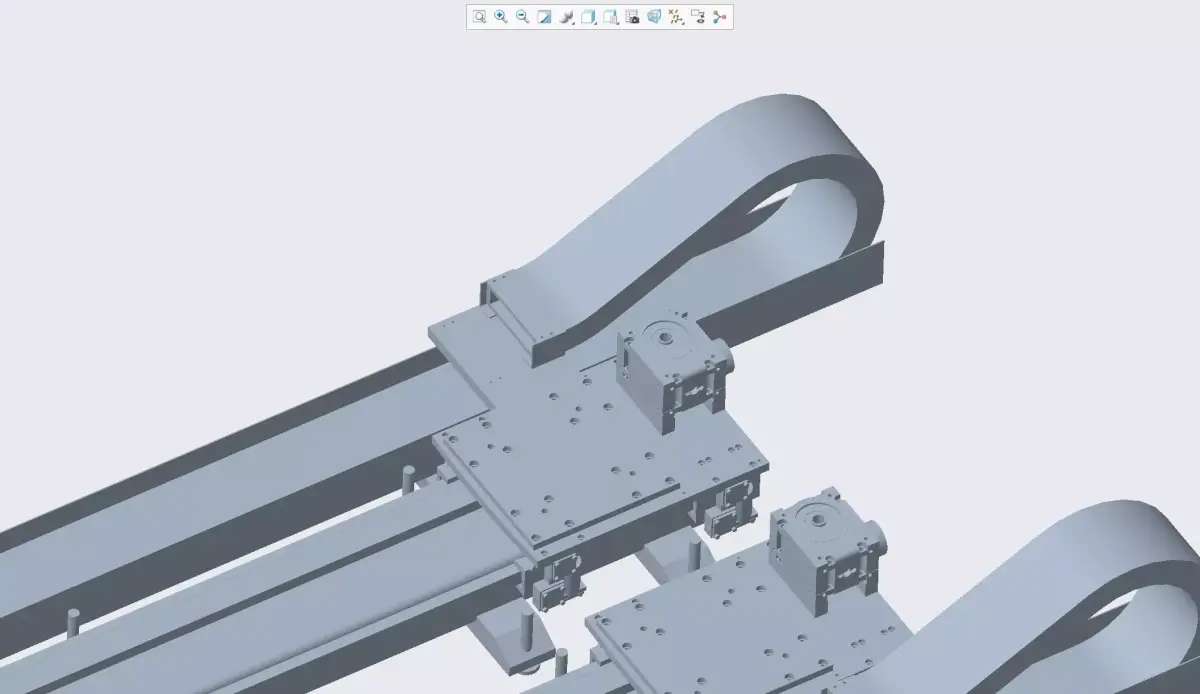1200x694 pixels.
Task: Click the Named Views cube icon
Action: click(652, 17)
